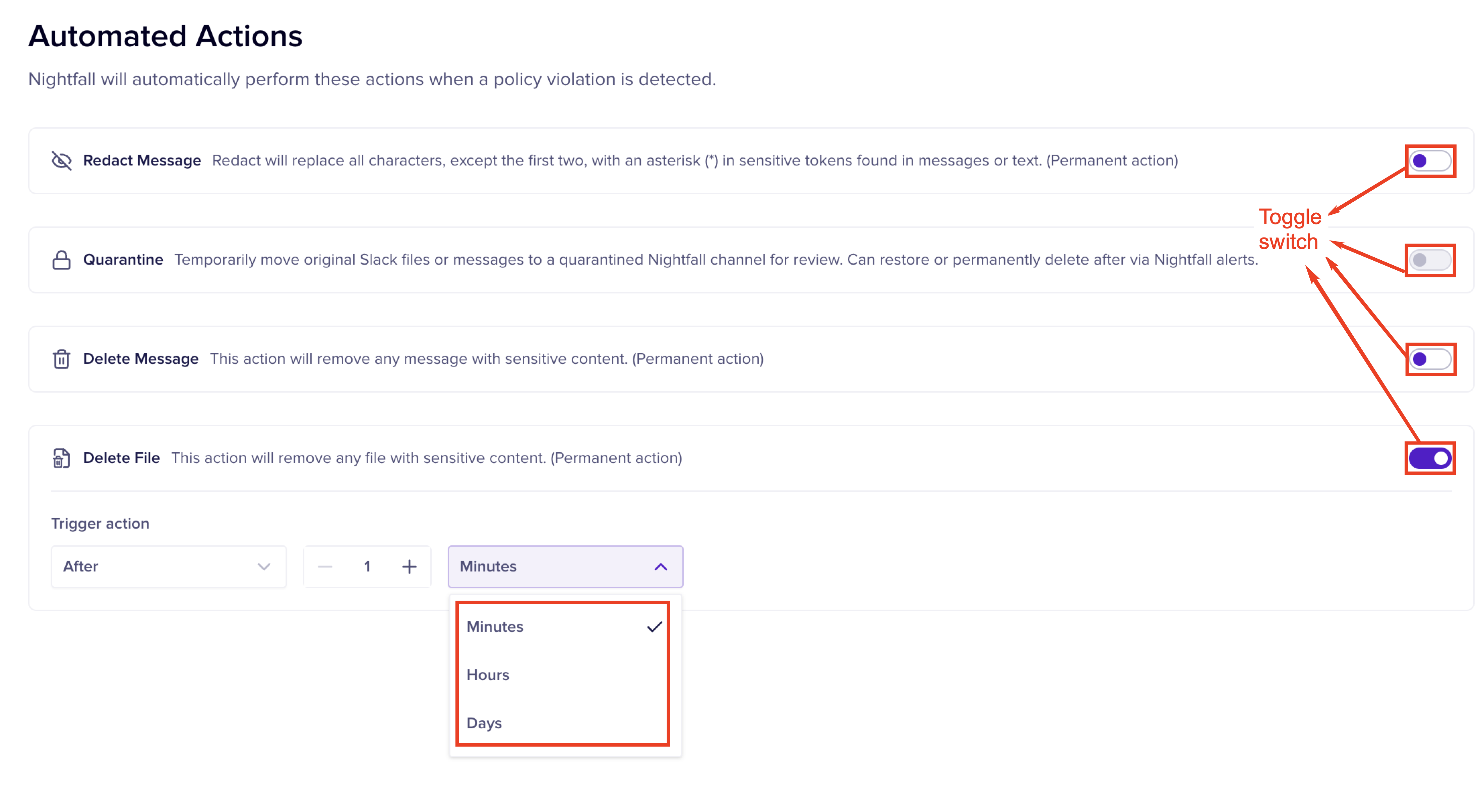Click the plus icon to increase the value
Image resolution: width=1480 pixels, height=812 pixels.
[409, 567]
